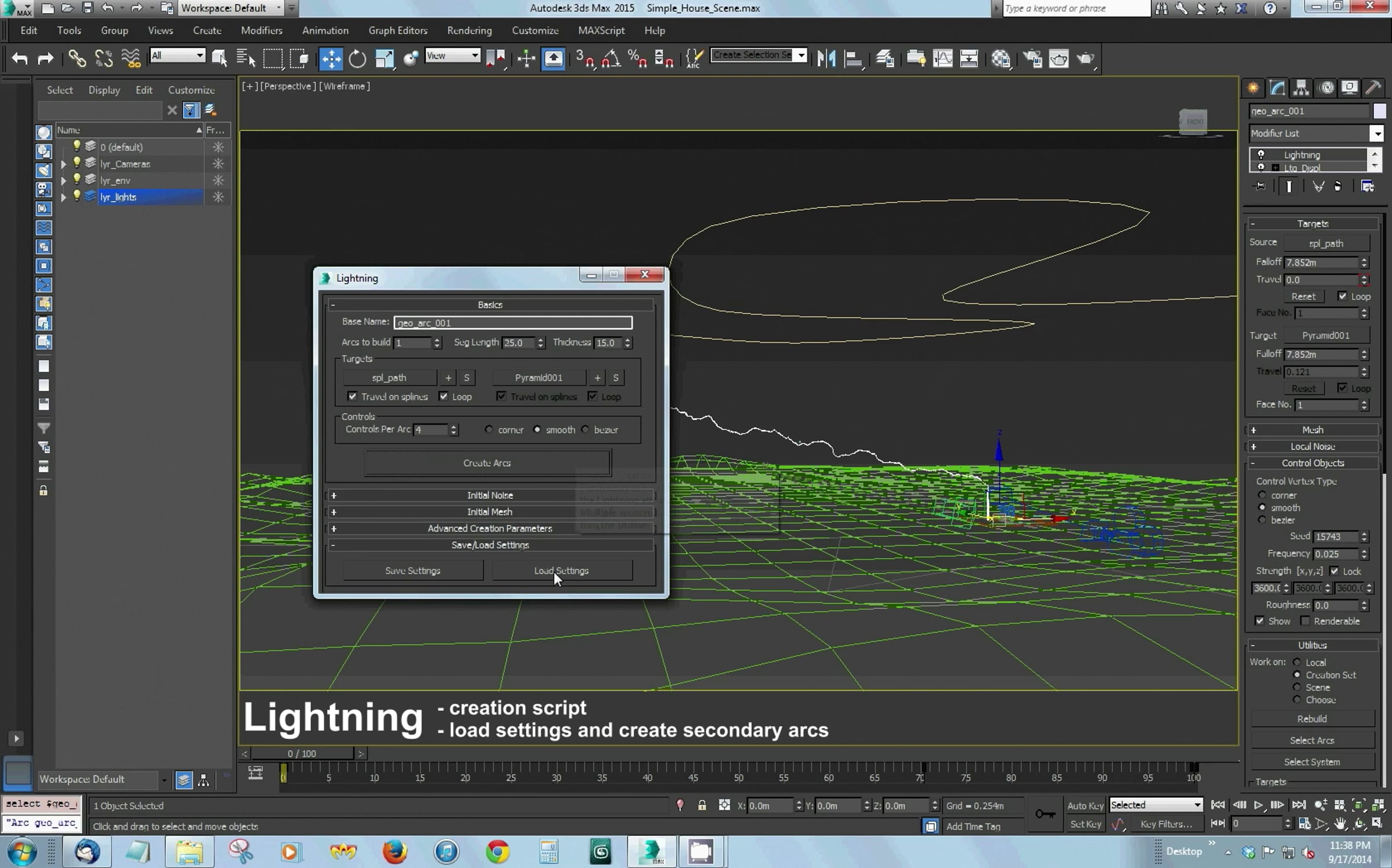Open the Hierarchy command panel tab
Viewport: 1392px width, 868px height.
tap(1302, 88)
